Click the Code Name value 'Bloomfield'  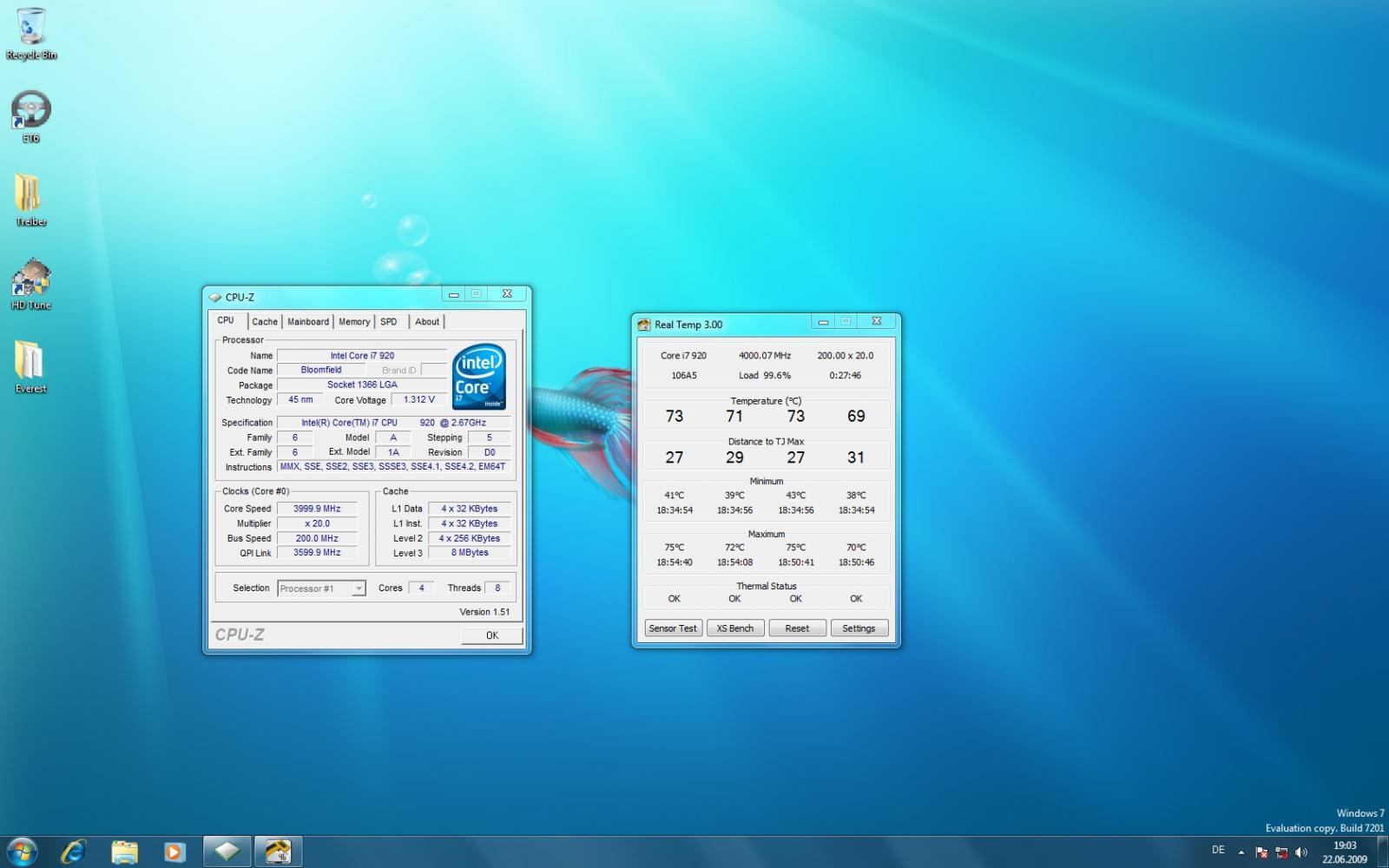click(321, 370)
